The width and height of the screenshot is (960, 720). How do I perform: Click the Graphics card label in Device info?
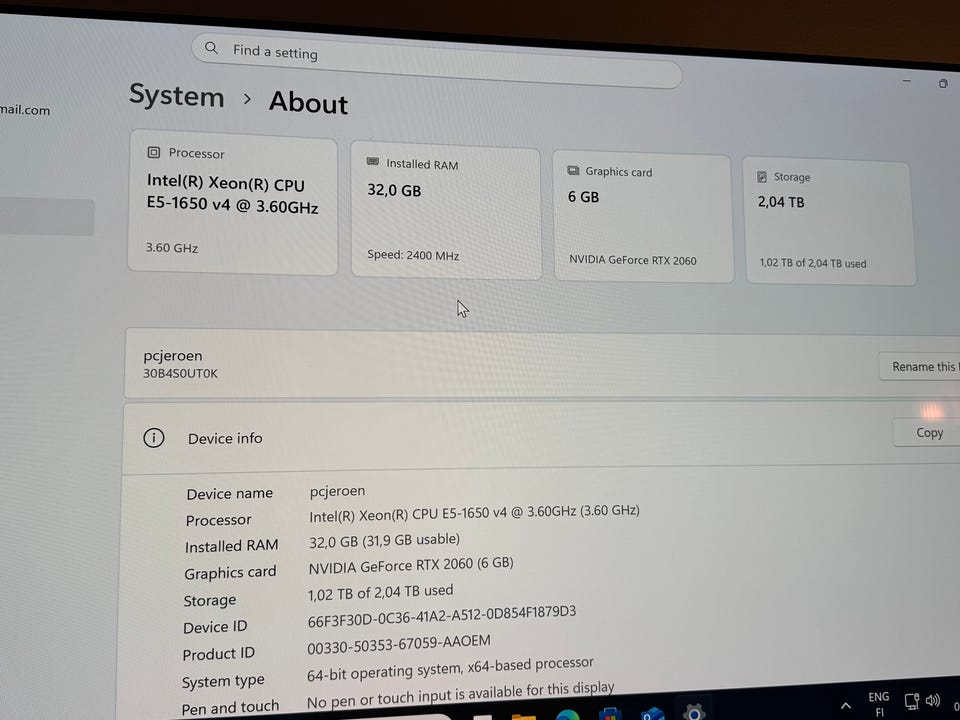(230, 573)
